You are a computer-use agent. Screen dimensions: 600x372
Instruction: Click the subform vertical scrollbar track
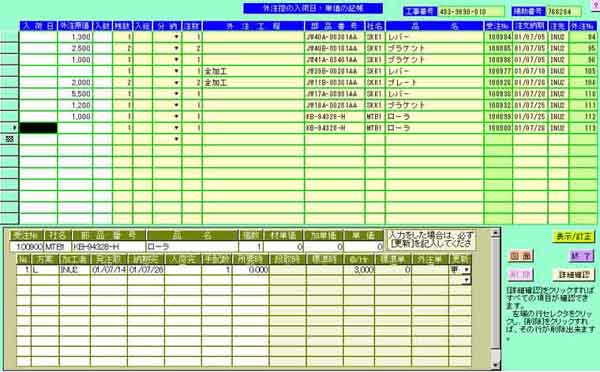tap(496, 299)
